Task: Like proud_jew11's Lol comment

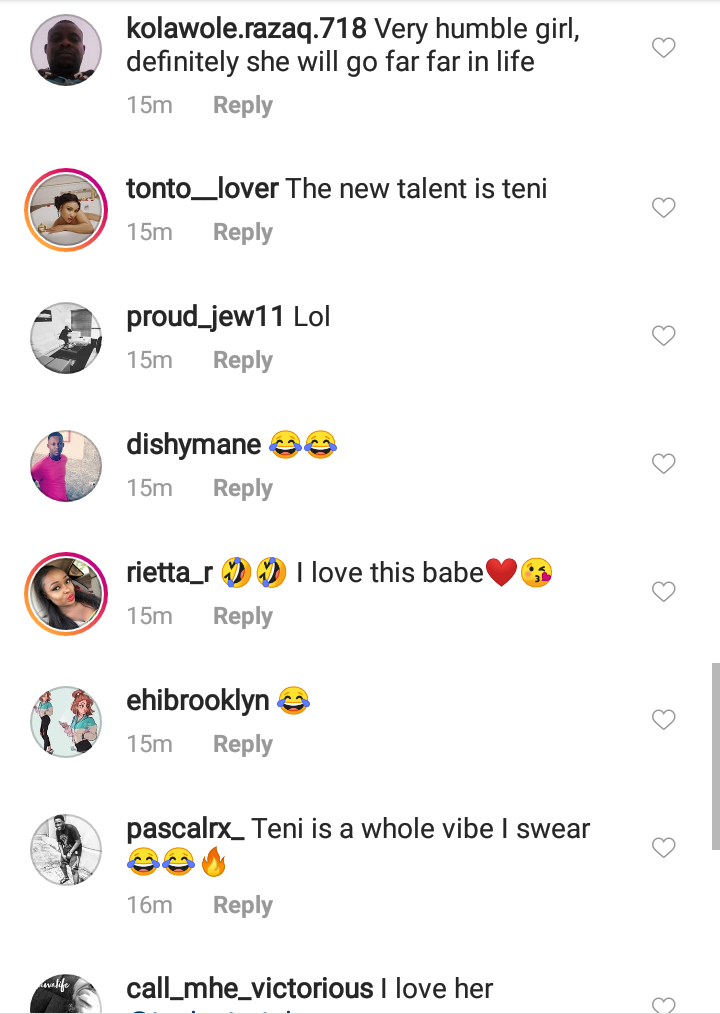Action: [663, 336]
